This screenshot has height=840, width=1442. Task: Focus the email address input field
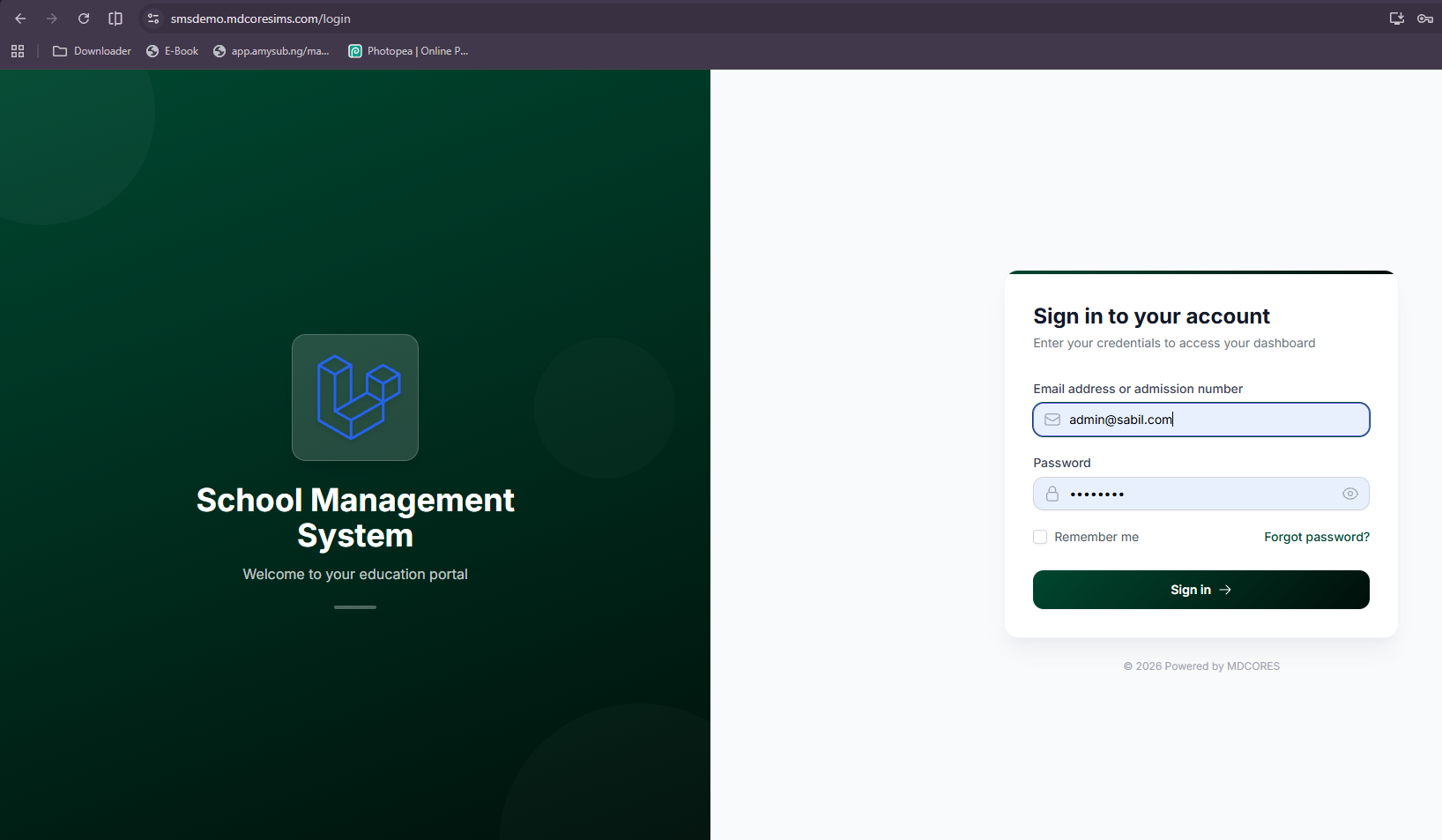click(x=1201, y=420)
